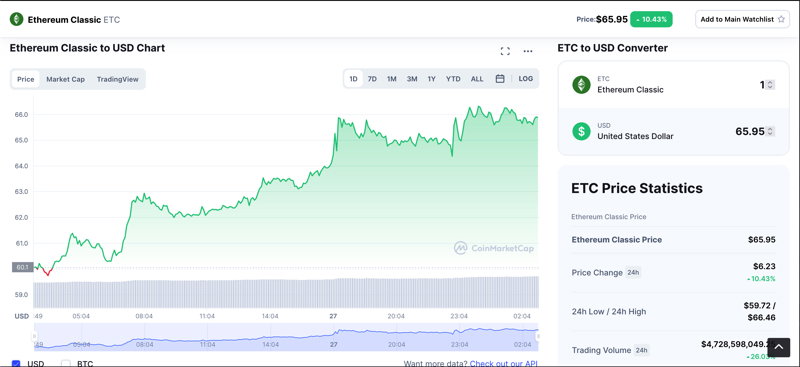800x367 pixels.
Task: Open the 24h dropdown beside Price Change
Action: pos(633,273)
